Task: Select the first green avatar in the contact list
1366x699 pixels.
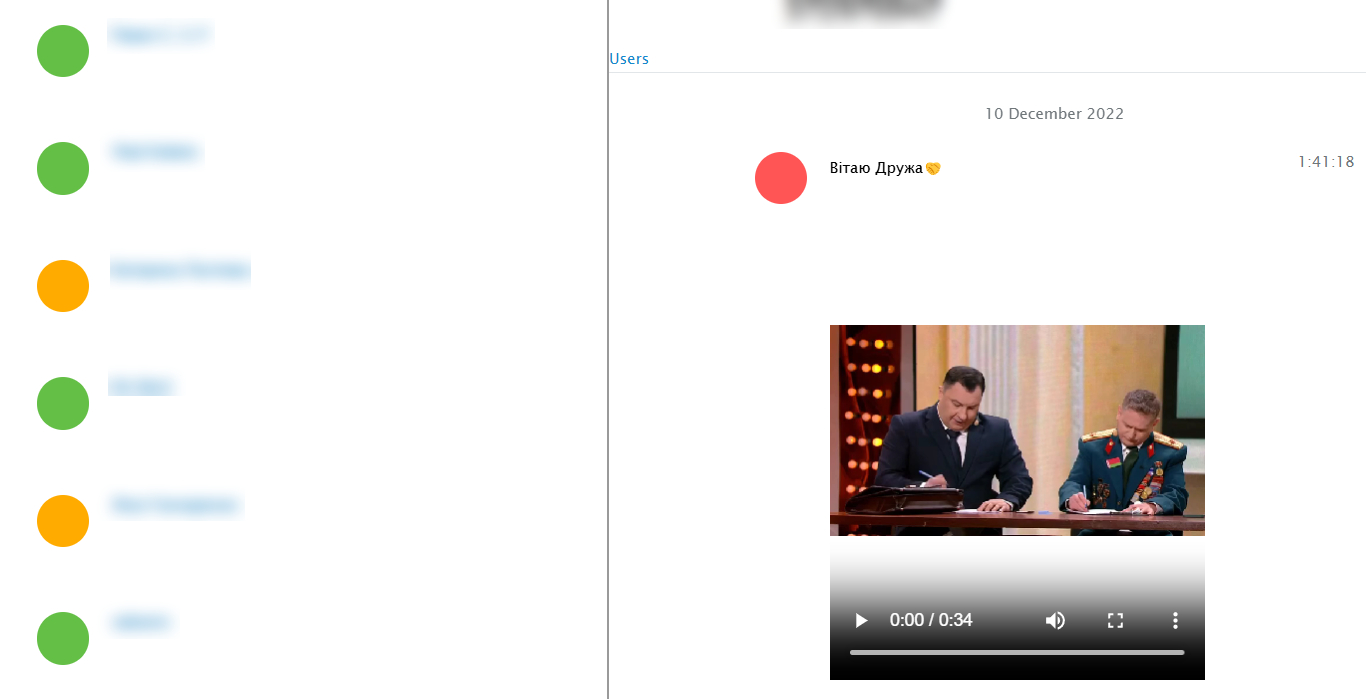Action: click(x=63, y=51)
